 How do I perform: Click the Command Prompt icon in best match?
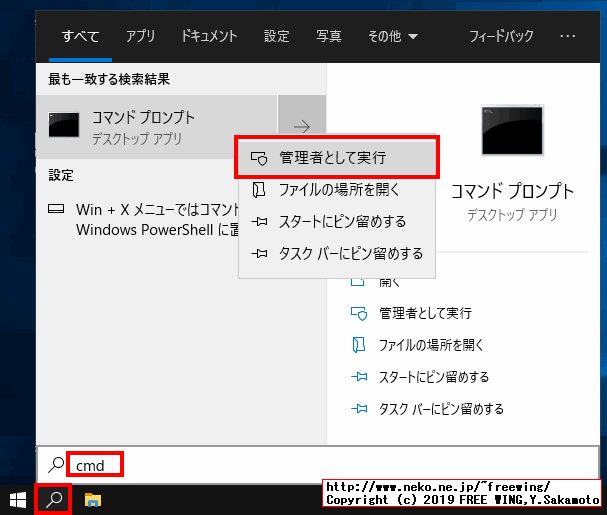pos(64,125)
